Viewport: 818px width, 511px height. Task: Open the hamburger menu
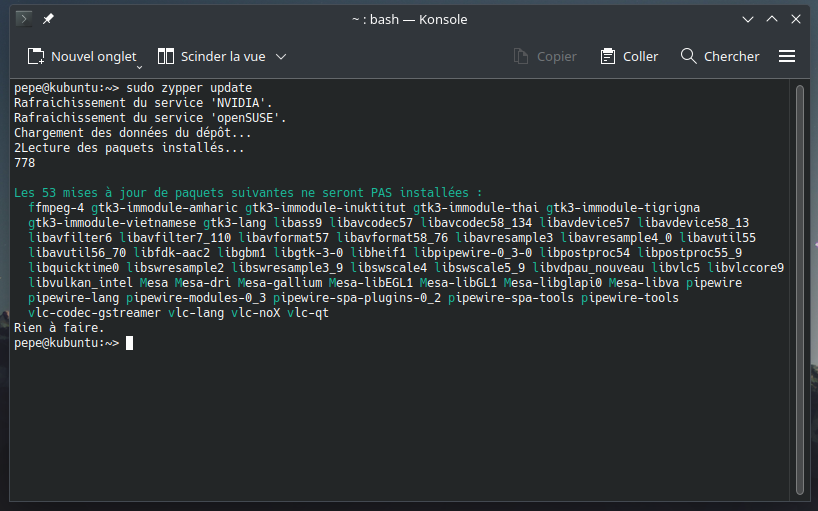[787, 56]
